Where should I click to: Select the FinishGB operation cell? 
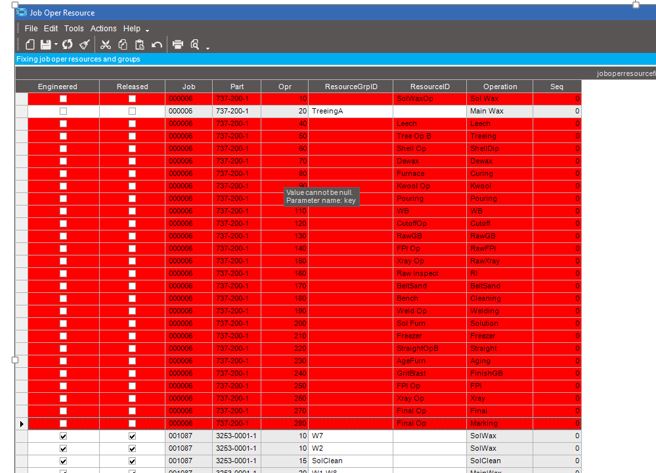click(x=500, y=373)
